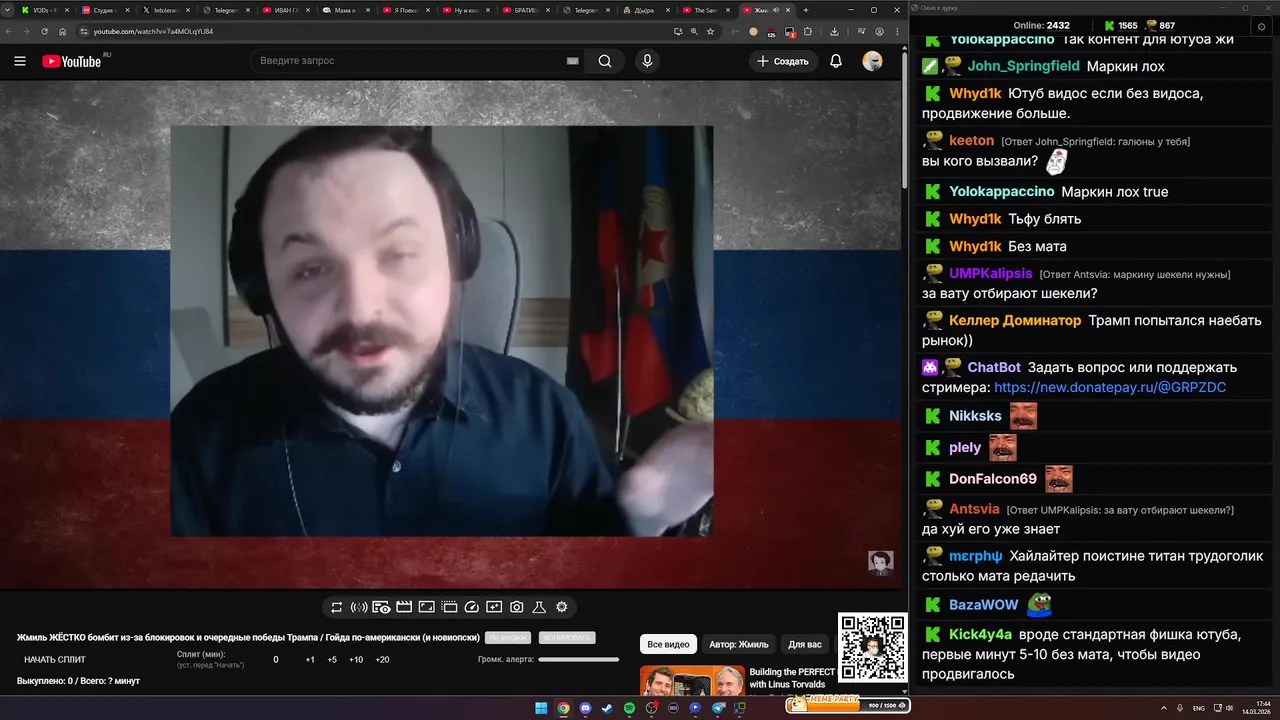Open a new Chrome tab

[x=806, y=10]
